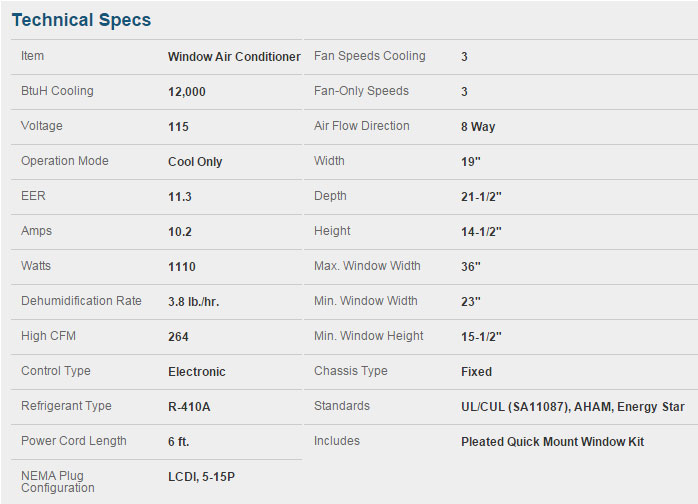Select the Fixed chassis type value
Screen dimensions: 698x504
pyautogui.click(x=476, y=372)
